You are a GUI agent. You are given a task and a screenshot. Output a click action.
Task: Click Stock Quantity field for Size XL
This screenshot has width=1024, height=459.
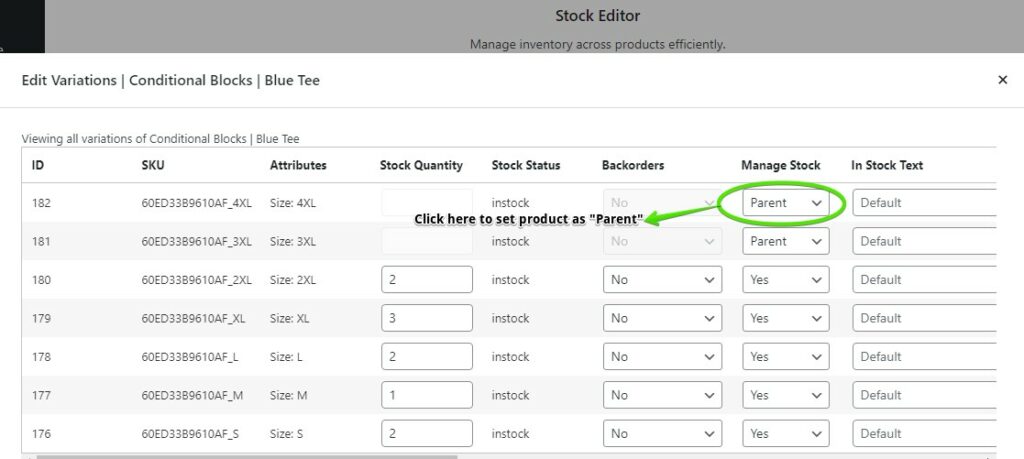pos(426,319)
